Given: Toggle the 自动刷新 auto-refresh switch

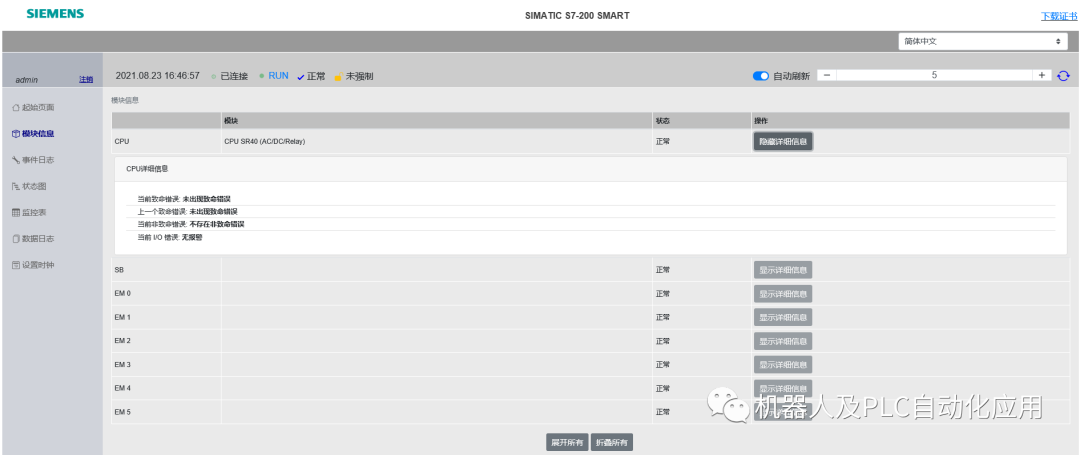Looking at the screenshot, I should click(x=760, y=76).
